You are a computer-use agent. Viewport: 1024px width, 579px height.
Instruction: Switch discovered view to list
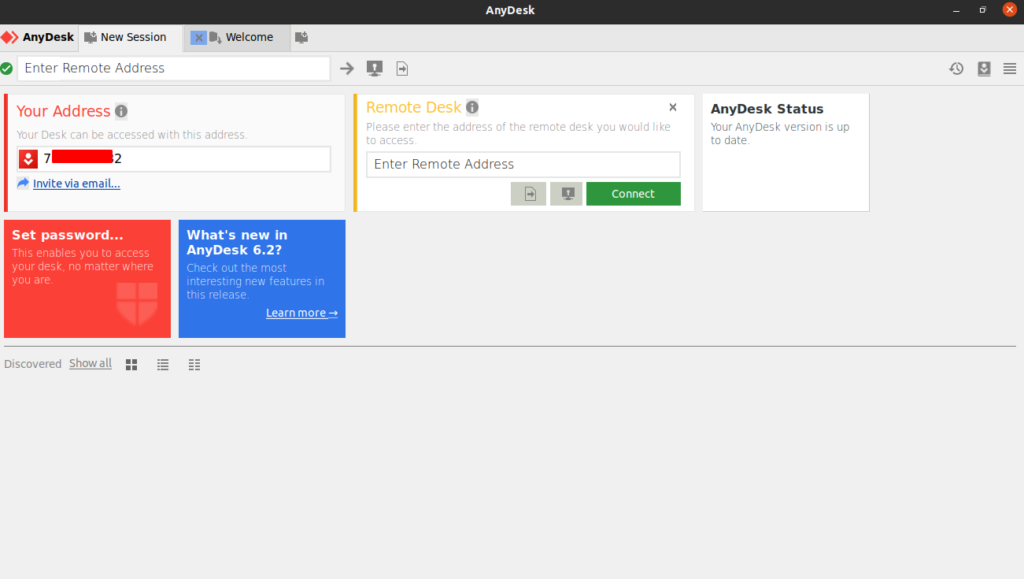(x=163, y=364)
